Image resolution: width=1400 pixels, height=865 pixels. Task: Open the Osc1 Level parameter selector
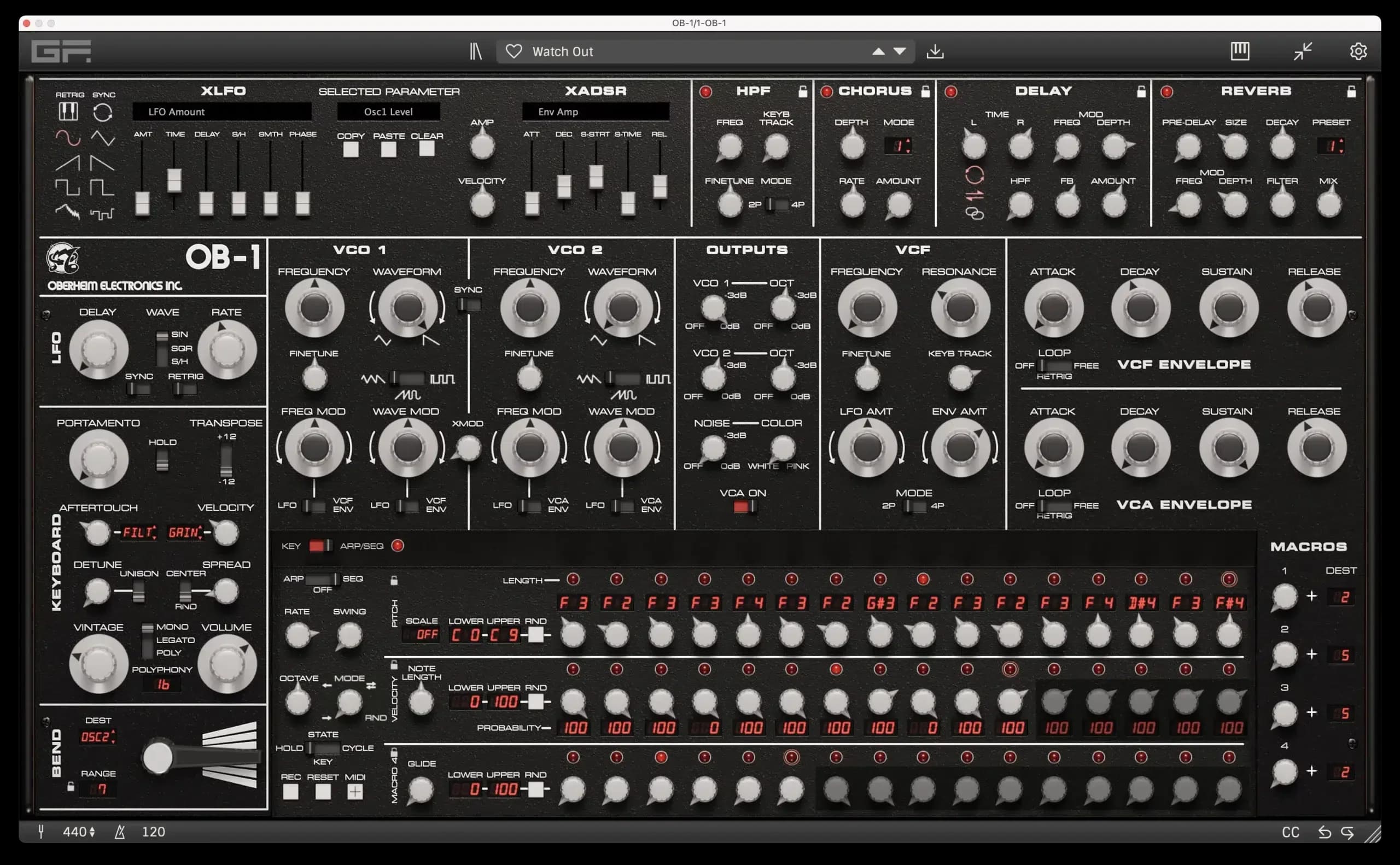click(x=388, y=112)
